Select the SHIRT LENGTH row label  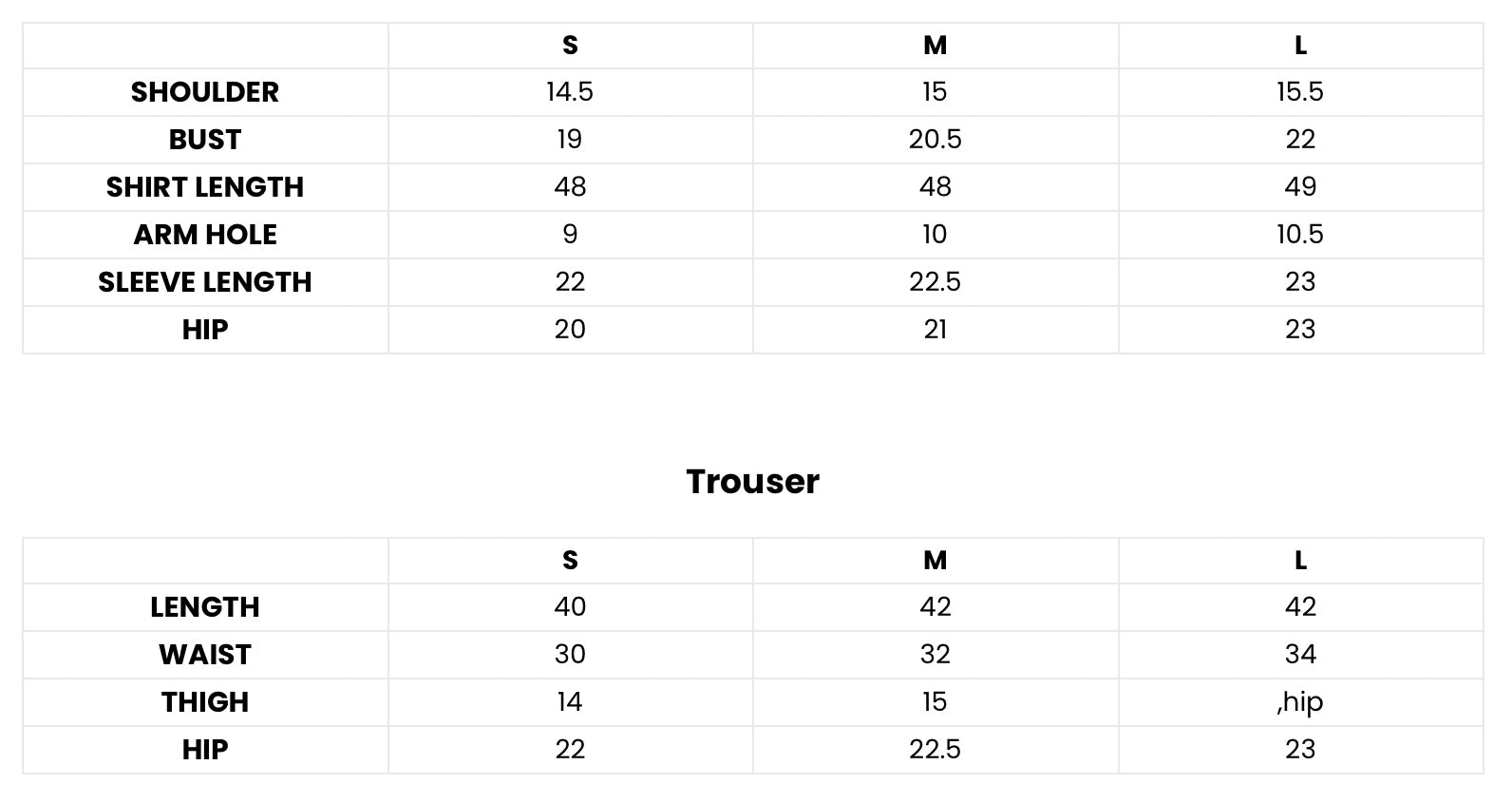pyautogui.click(x=205, y=187)
